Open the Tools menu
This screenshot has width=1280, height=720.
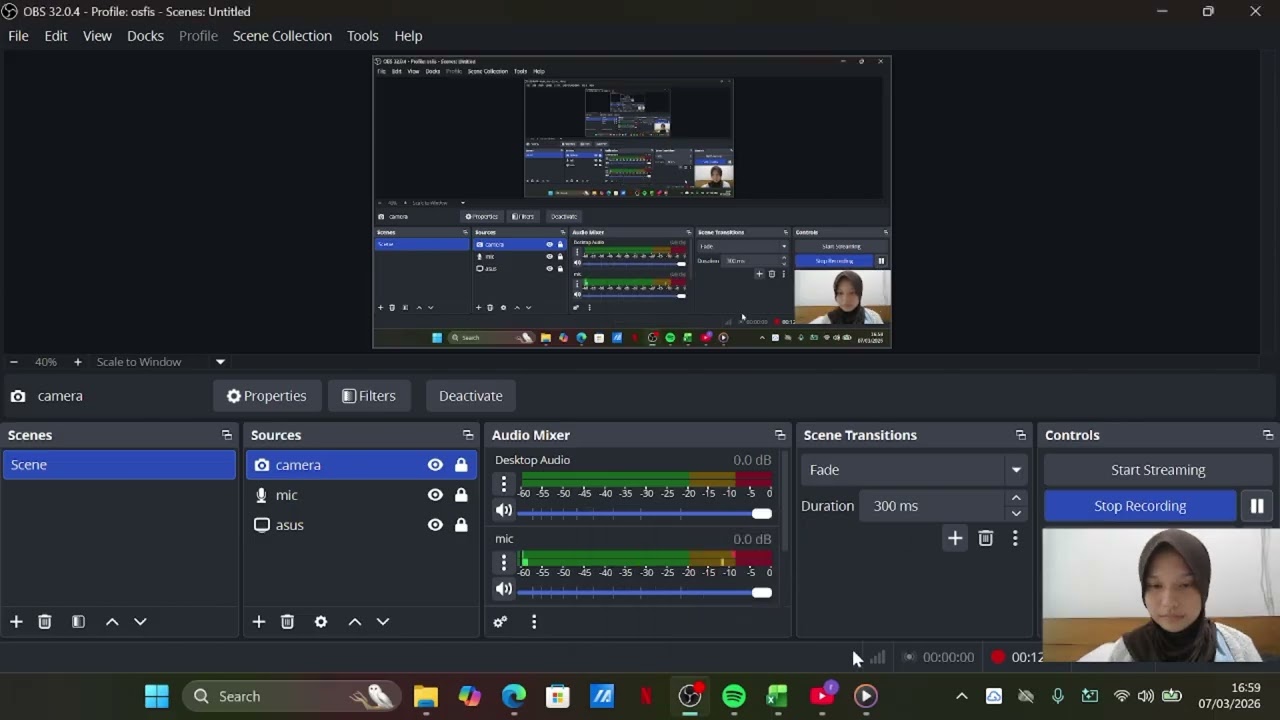coord(363,36)
